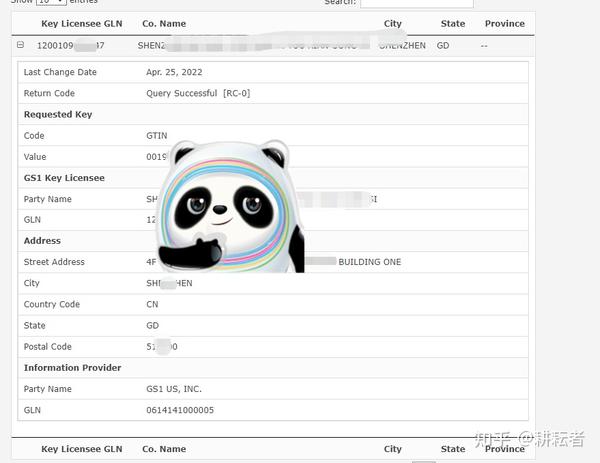
Task: Select GLN value '0614141000005'
Action: tap(180, 410)
